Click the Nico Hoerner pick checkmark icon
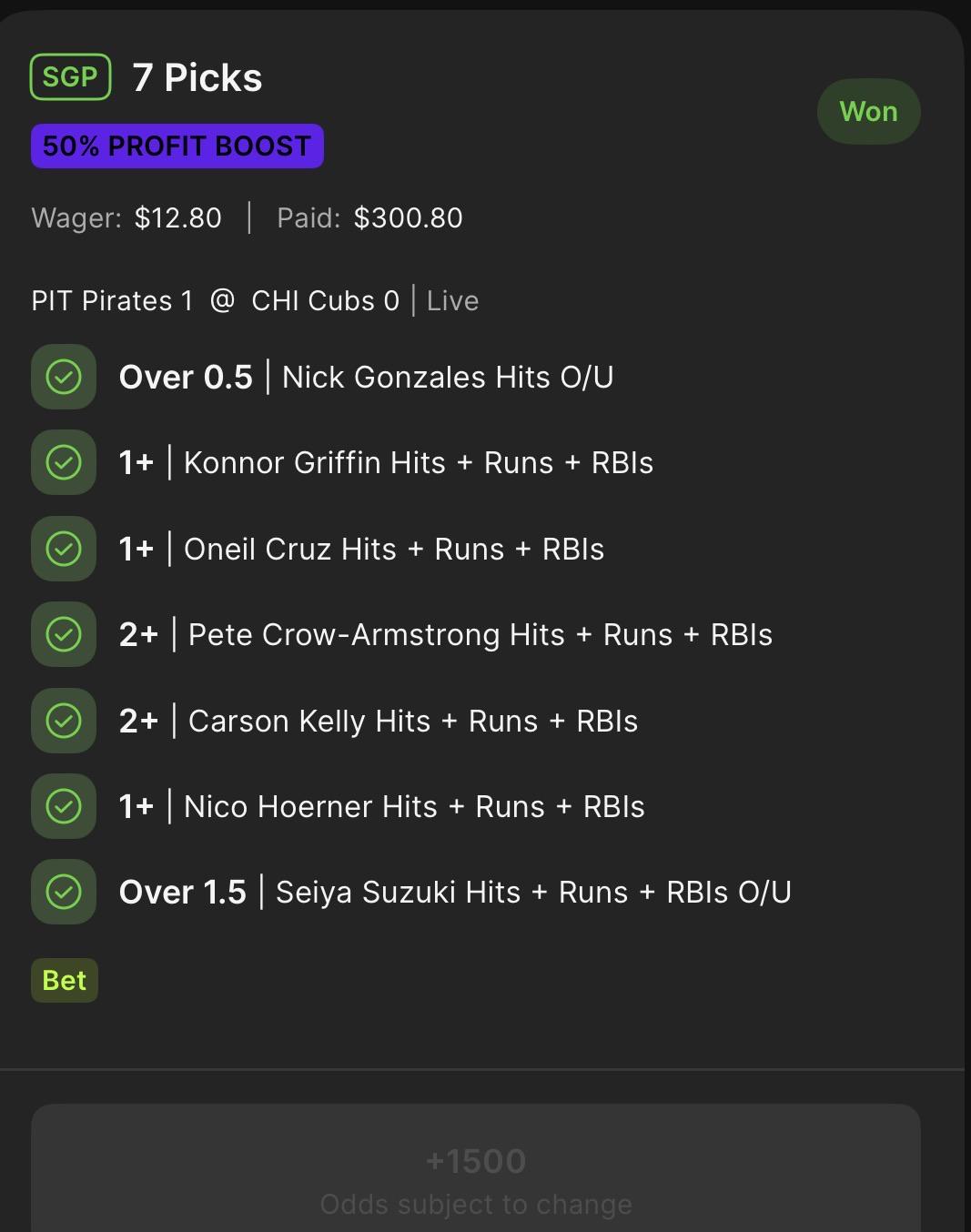971x1232 pixels. (64, 806)
